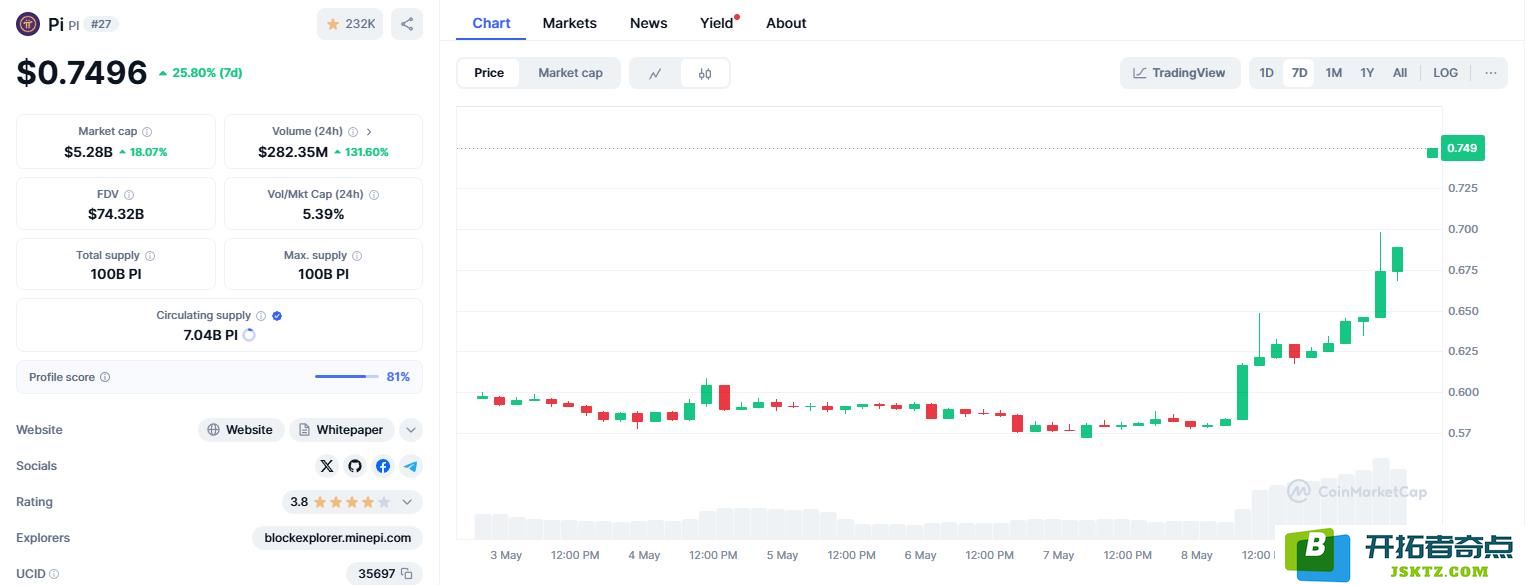The image size is (1525, 585).
Task: Click the #27 rank badge
Action: (x=100, y=24)
